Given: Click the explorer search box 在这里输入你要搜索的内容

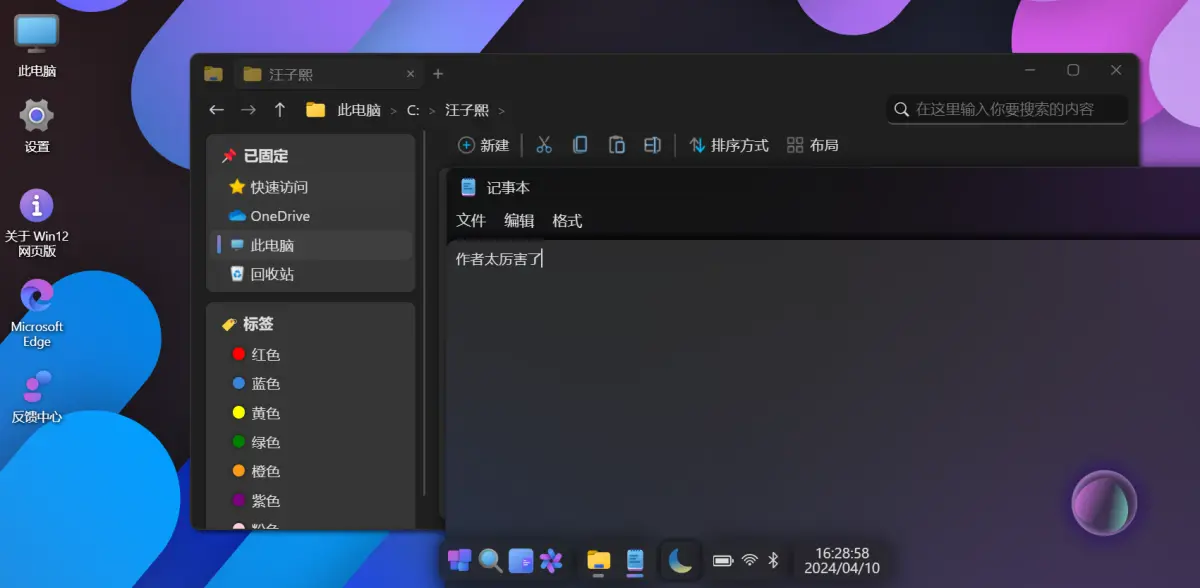Looking at the screenshot, I should [1007, 109].
